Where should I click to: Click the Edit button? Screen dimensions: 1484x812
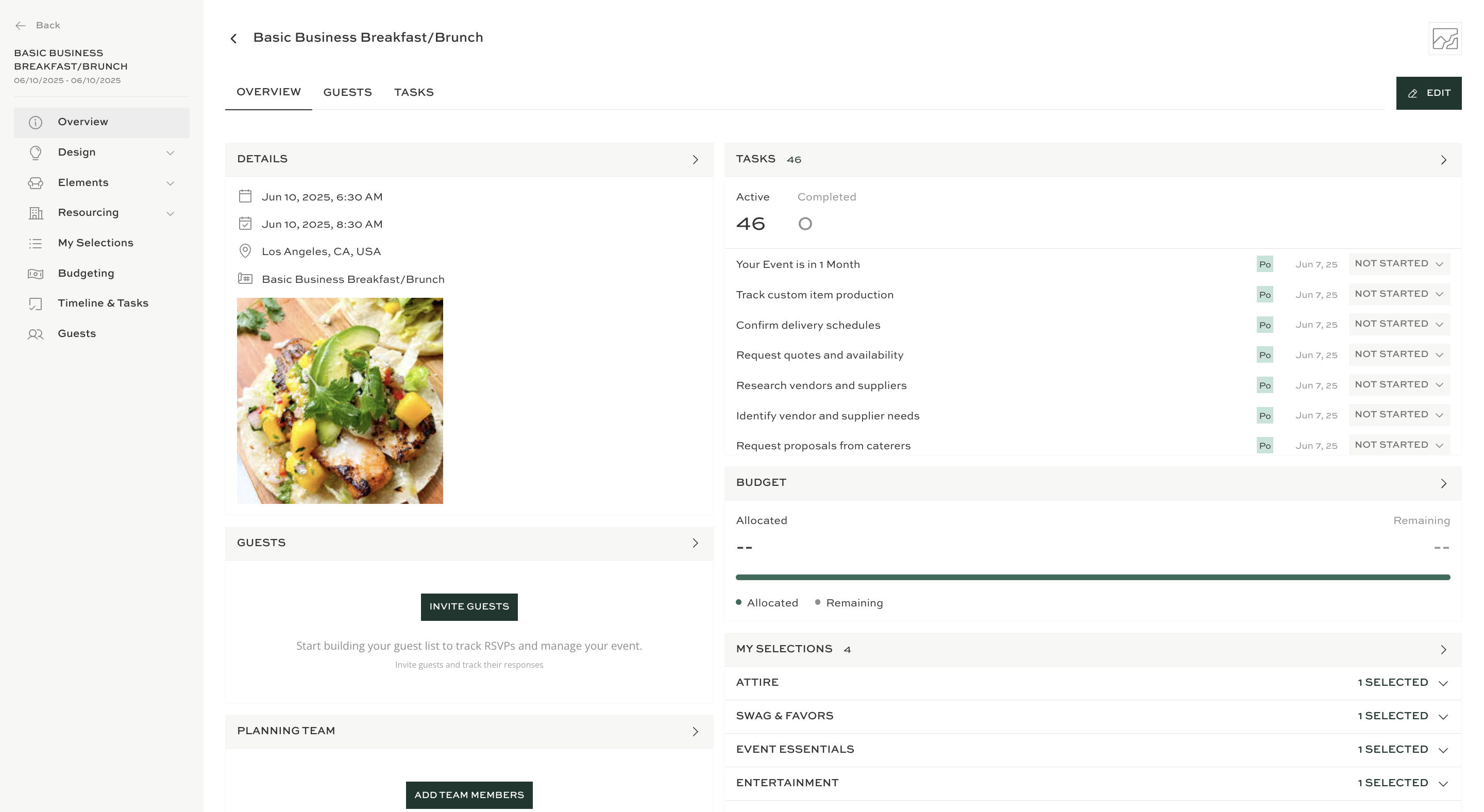[x=1429, y=93]
